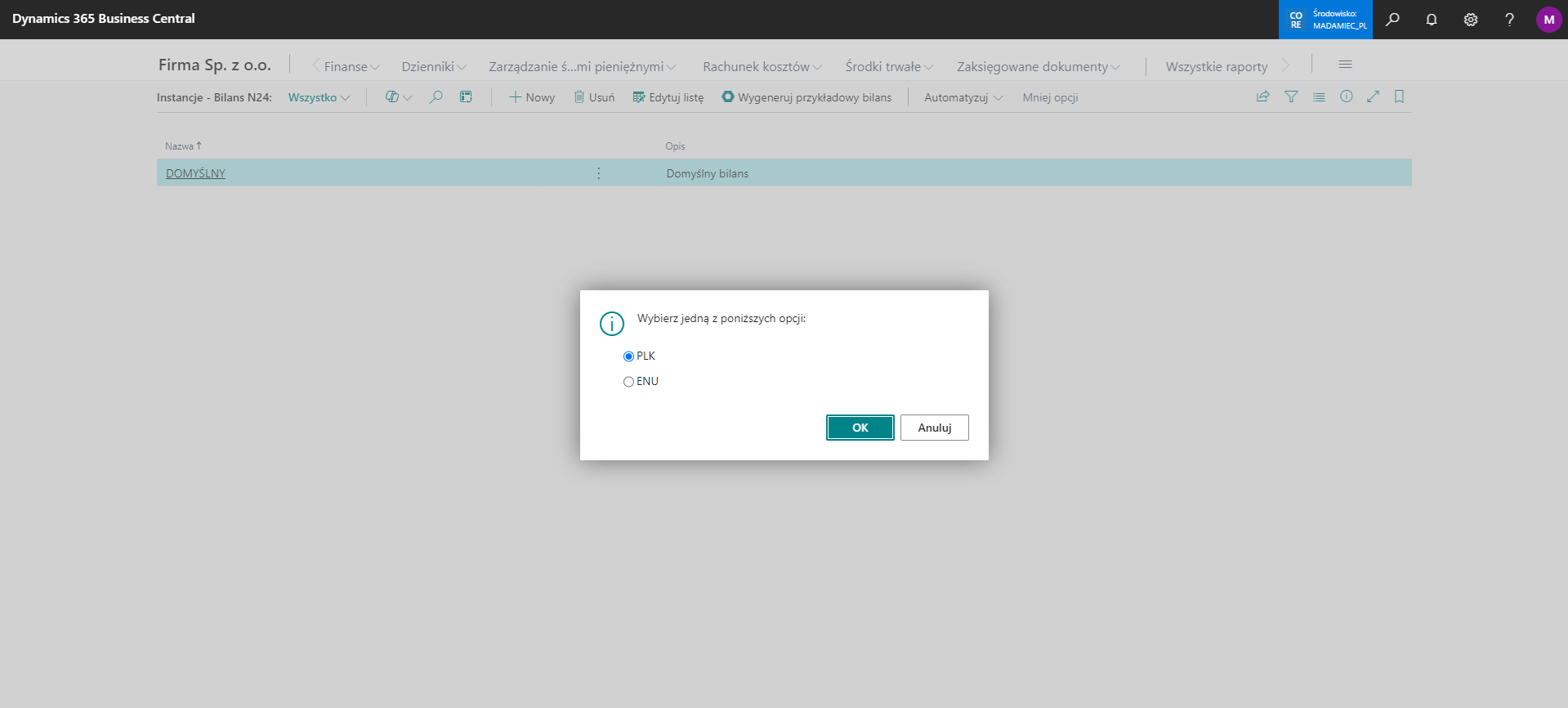Cancel dialog with Anuluj button

point(935,428)
